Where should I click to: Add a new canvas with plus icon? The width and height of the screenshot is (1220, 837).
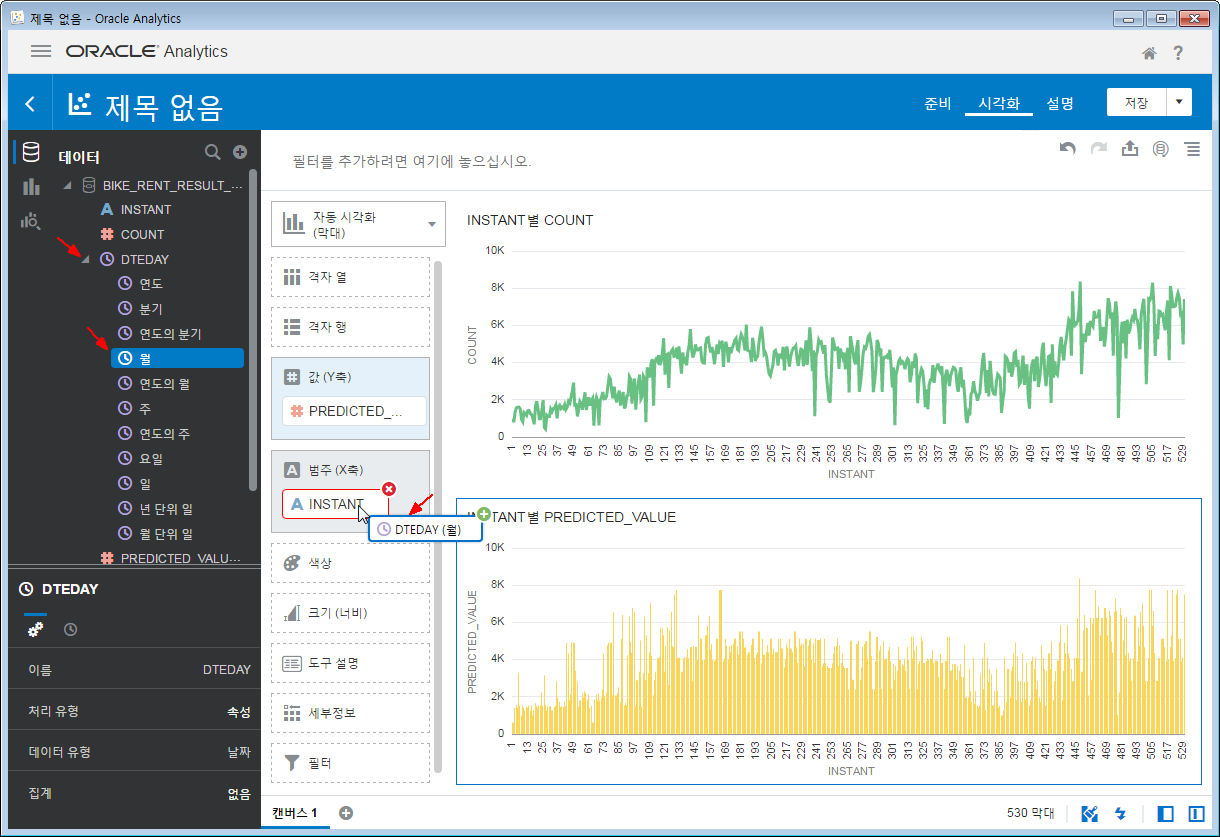point(346,813)
